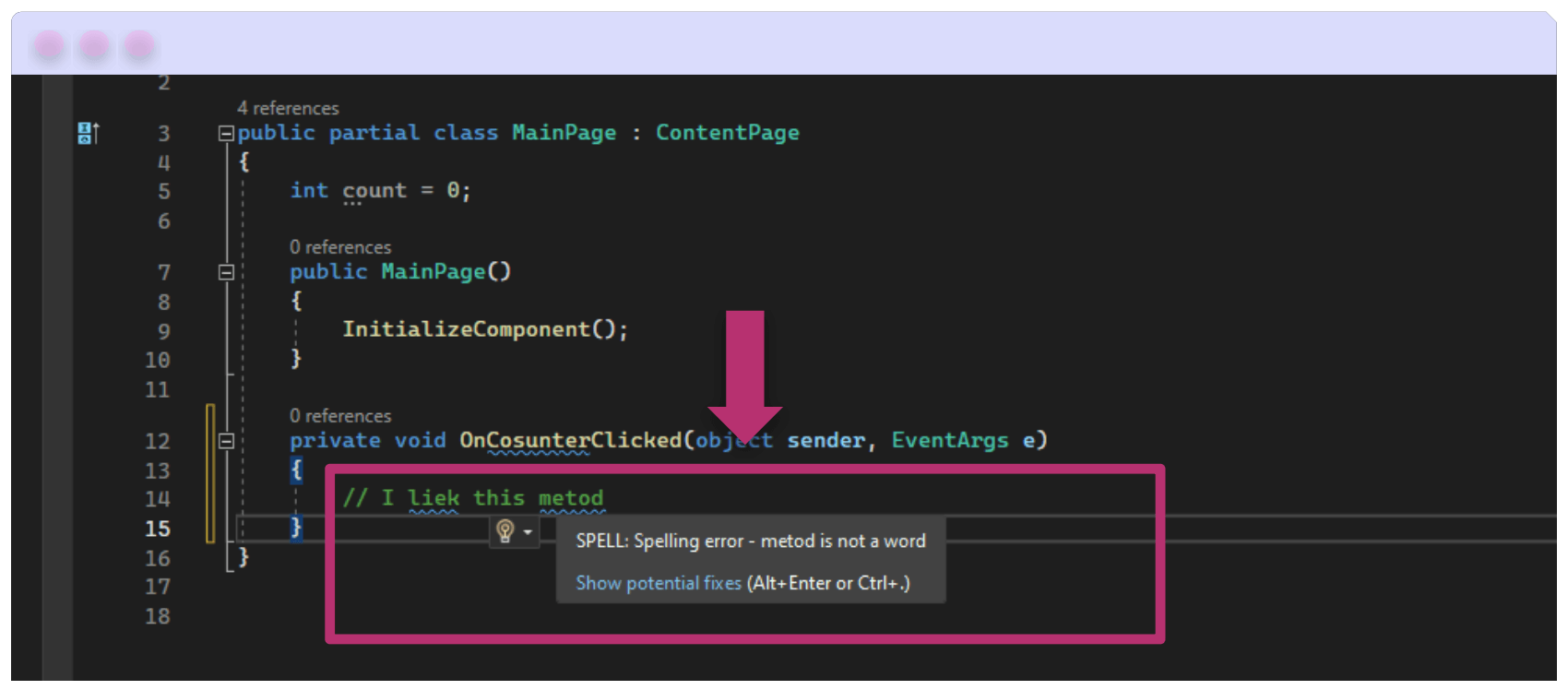Click the spelling error tooltip message
1568x690 pixels.
click(751, 541)
